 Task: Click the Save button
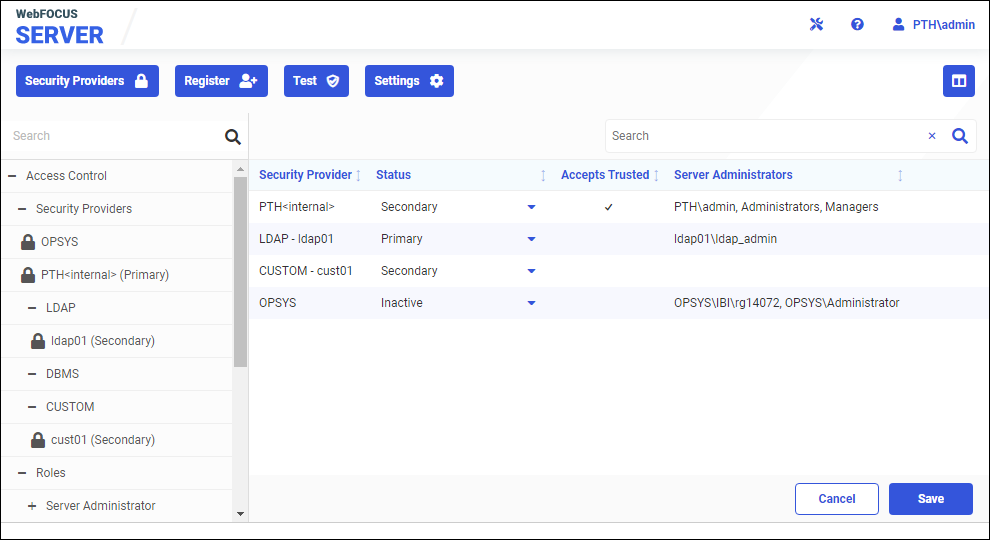931,499
